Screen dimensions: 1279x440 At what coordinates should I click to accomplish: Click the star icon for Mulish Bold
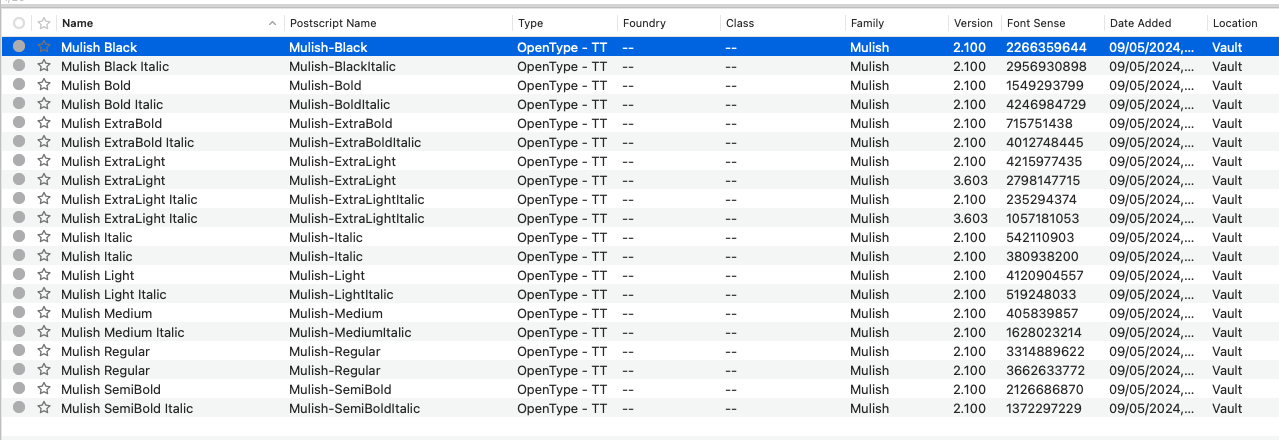pyautogui.click(x=44, y=85)
